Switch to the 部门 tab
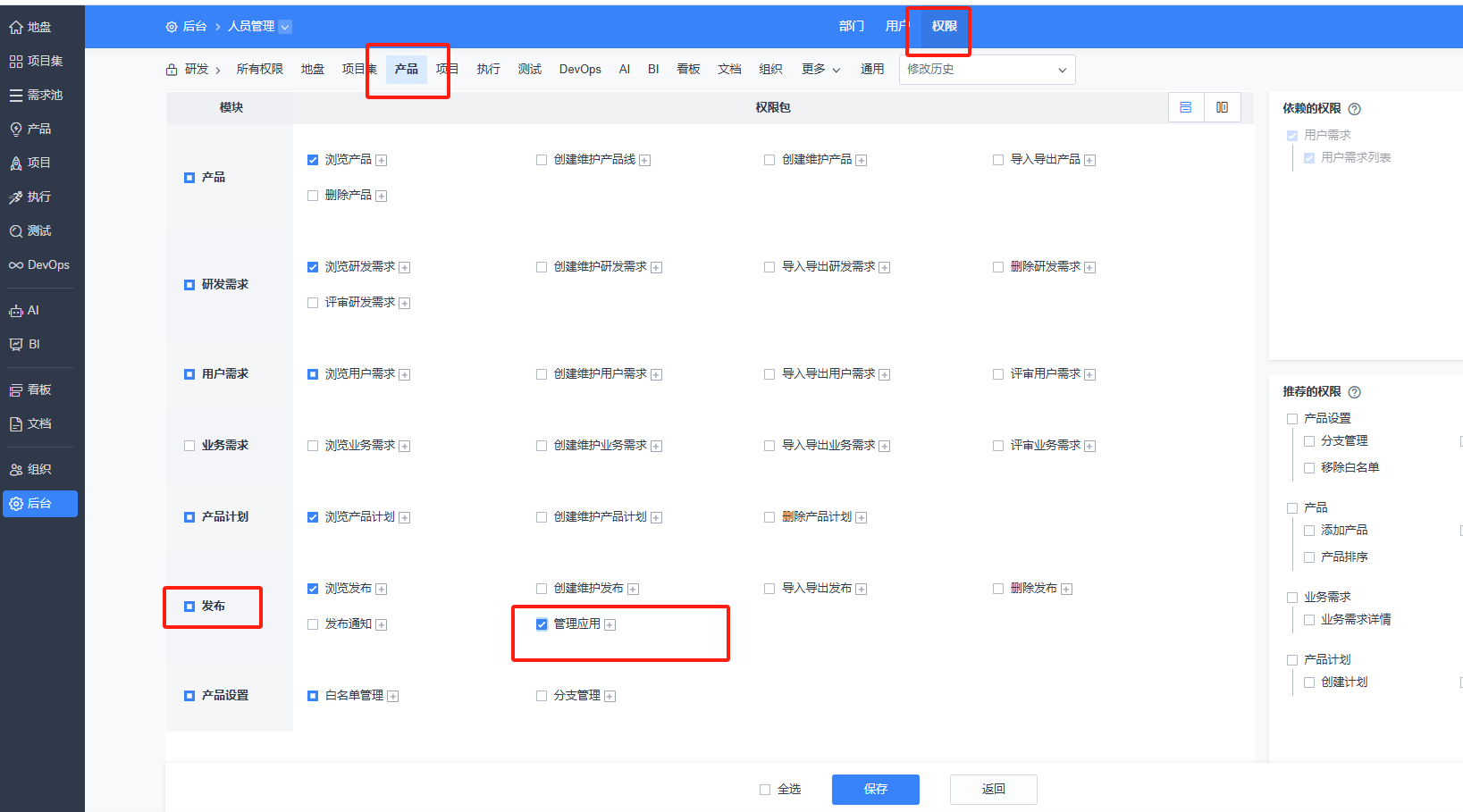The height and width of the screenshot is (812, 1463). pyautogui.click(x=852, y=27)
